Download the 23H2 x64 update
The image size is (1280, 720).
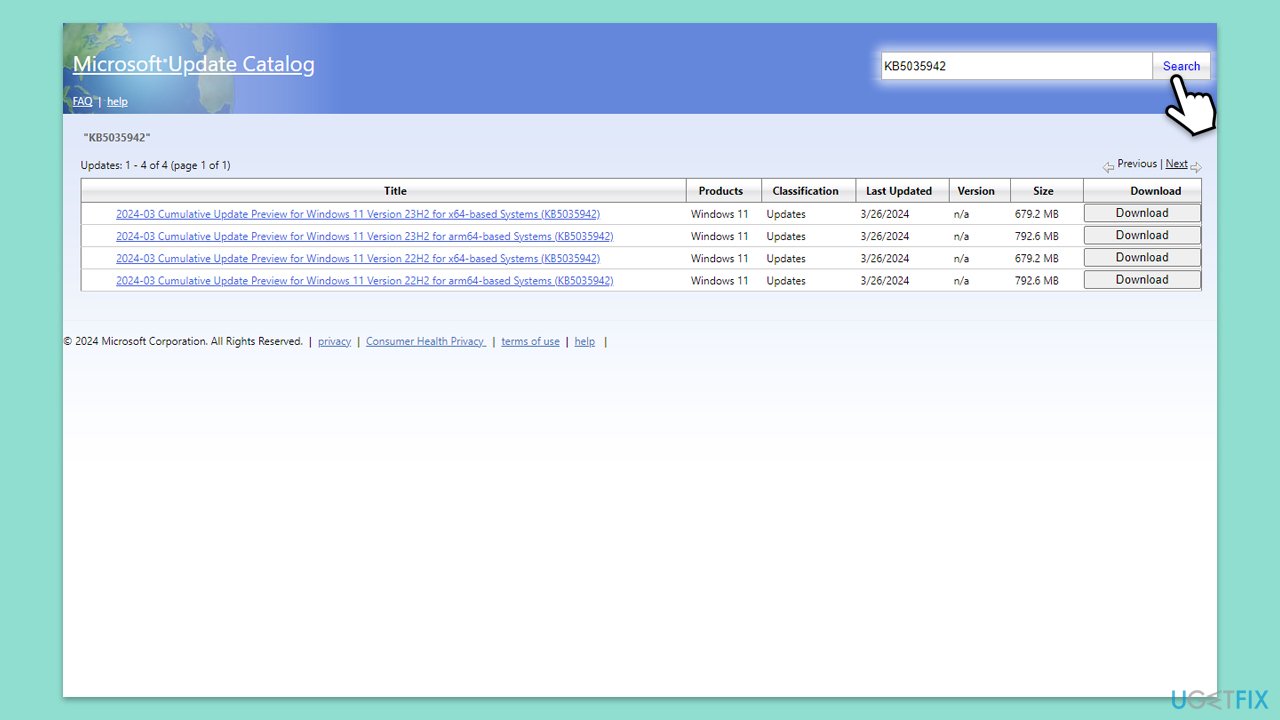tap(1142, 213)
